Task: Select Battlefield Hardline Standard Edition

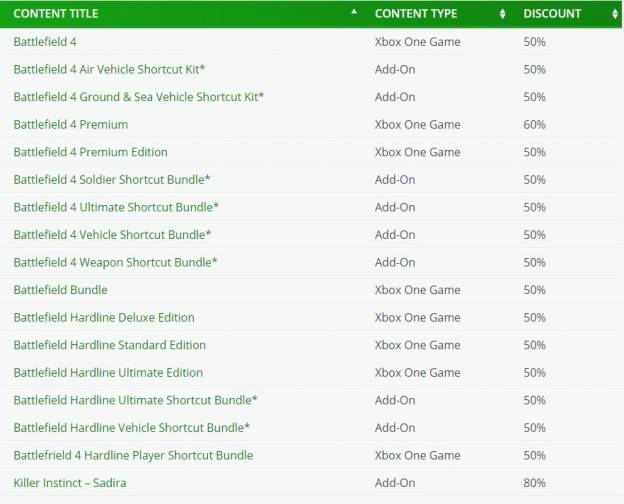Action: [109, 345]
